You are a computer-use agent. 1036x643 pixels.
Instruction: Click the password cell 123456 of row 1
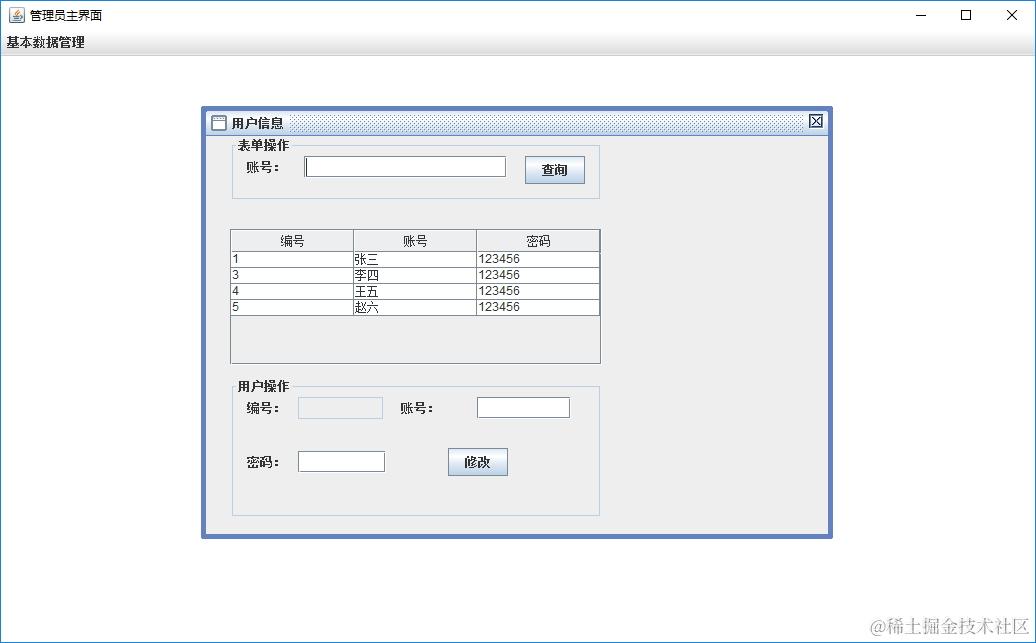coord(538,258)
